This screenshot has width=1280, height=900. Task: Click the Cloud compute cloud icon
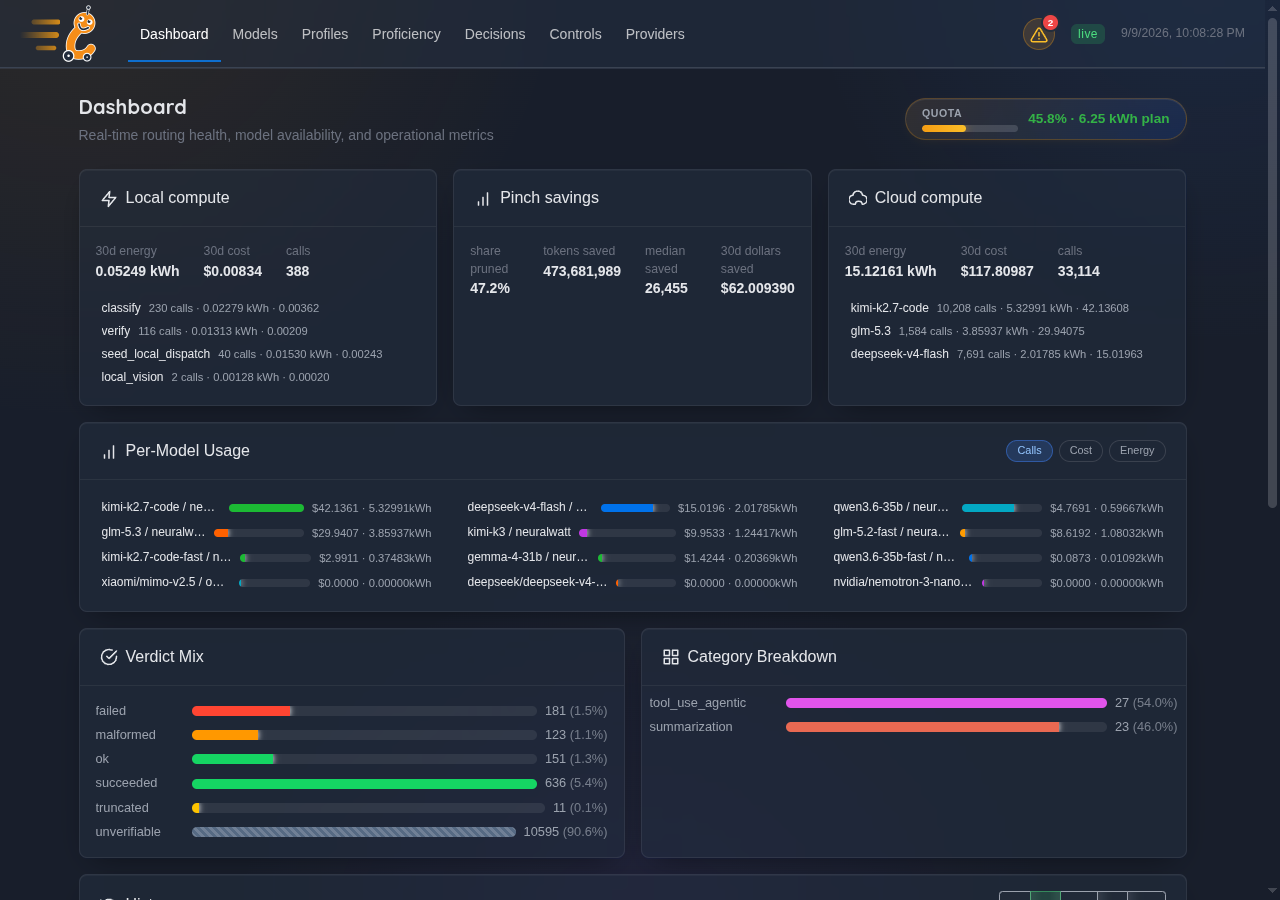click(x=858, y=198)
